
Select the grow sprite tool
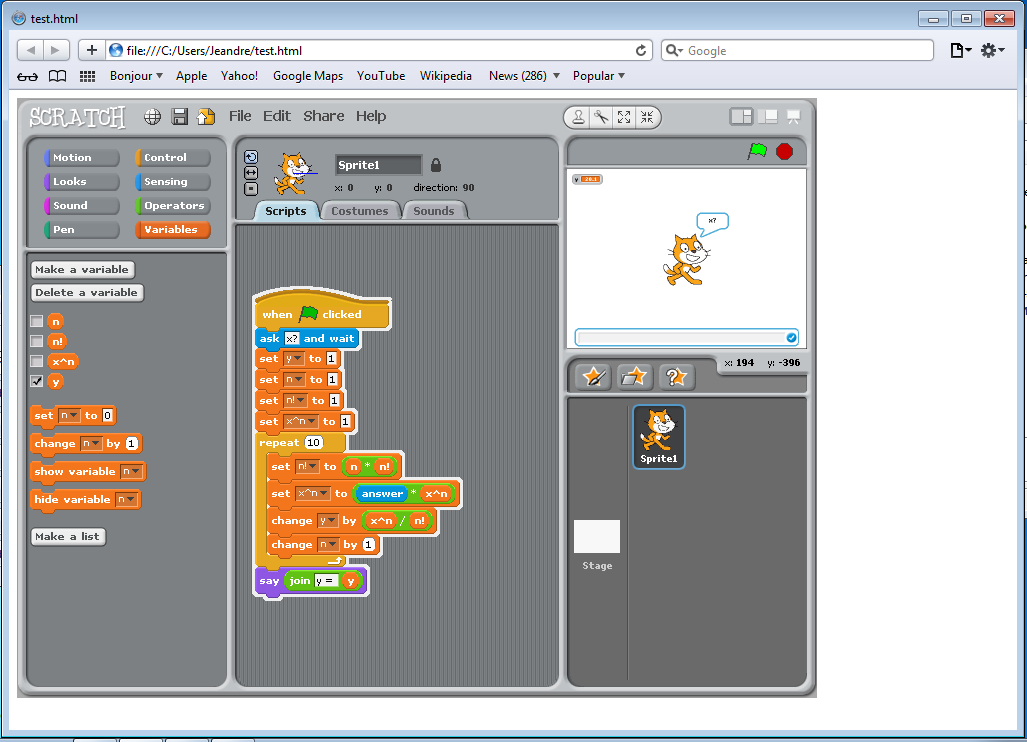click(x=624, y=117)
